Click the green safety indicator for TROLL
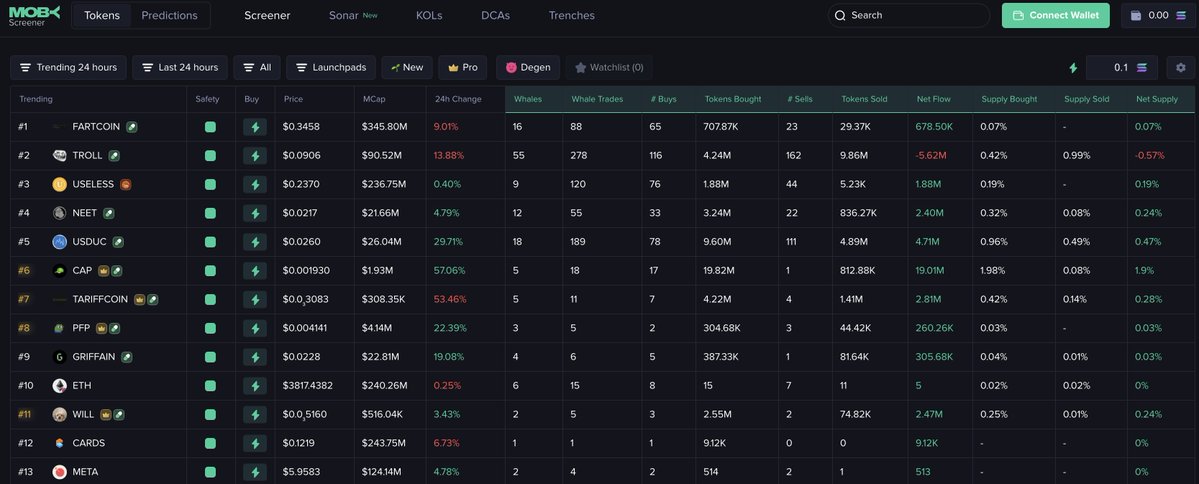Image resolution: width=1199 pixels, height=484 pixels. click(x=210, y=156)
